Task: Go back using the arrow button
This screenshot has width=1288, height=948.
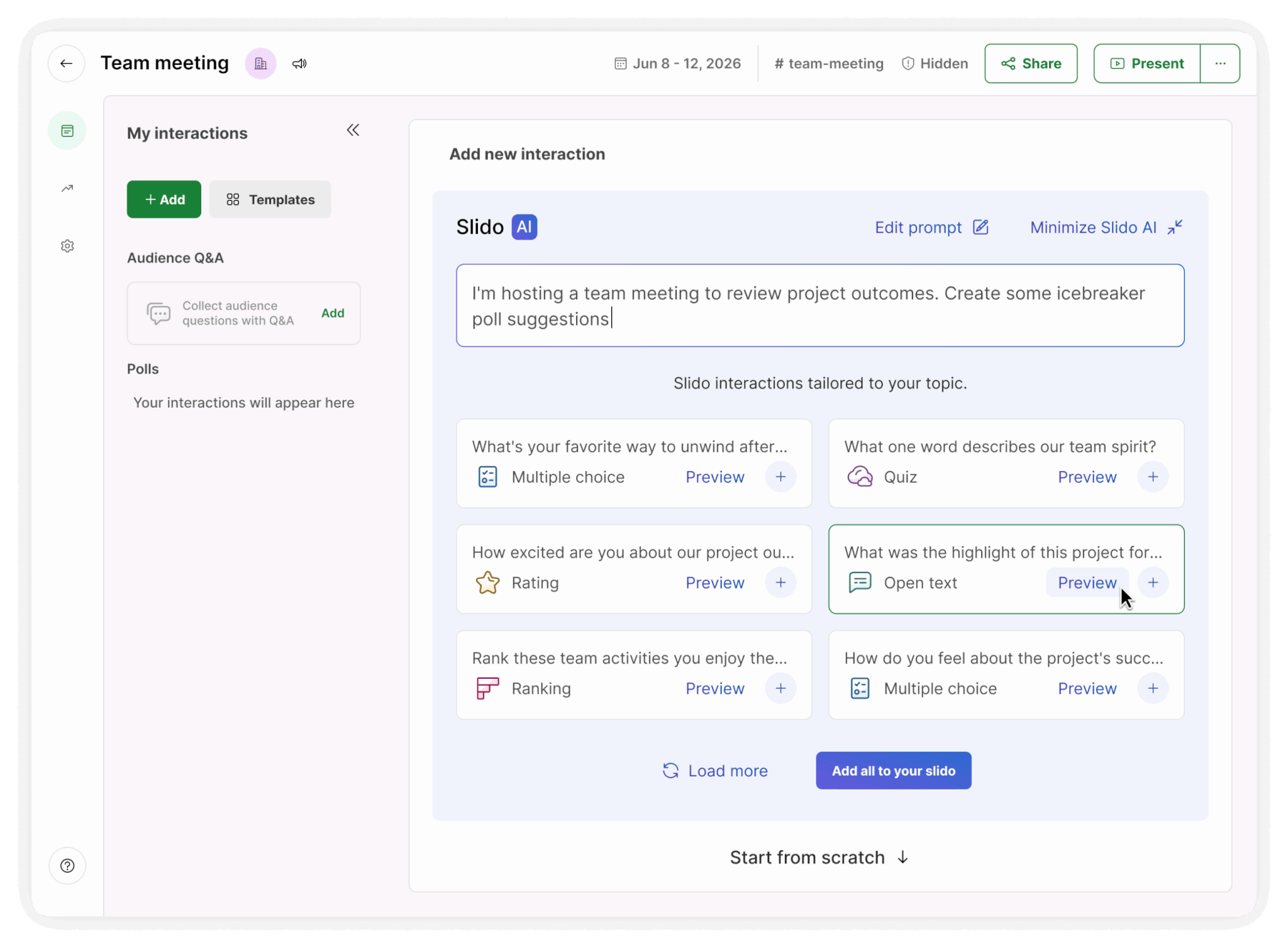Action: click(x=66, y=64)
